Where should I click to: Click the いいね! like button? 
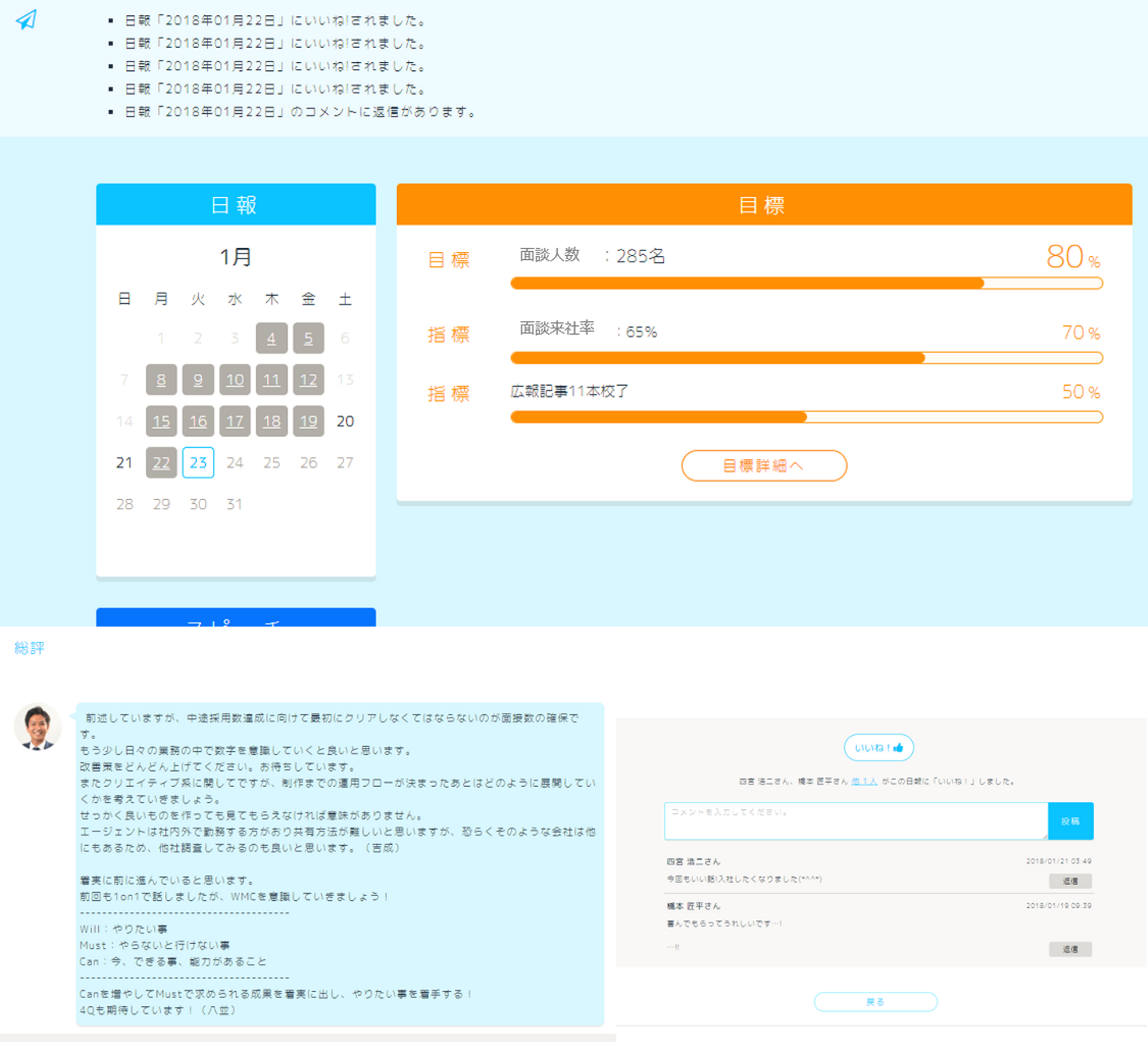click(x=879, y=748)
